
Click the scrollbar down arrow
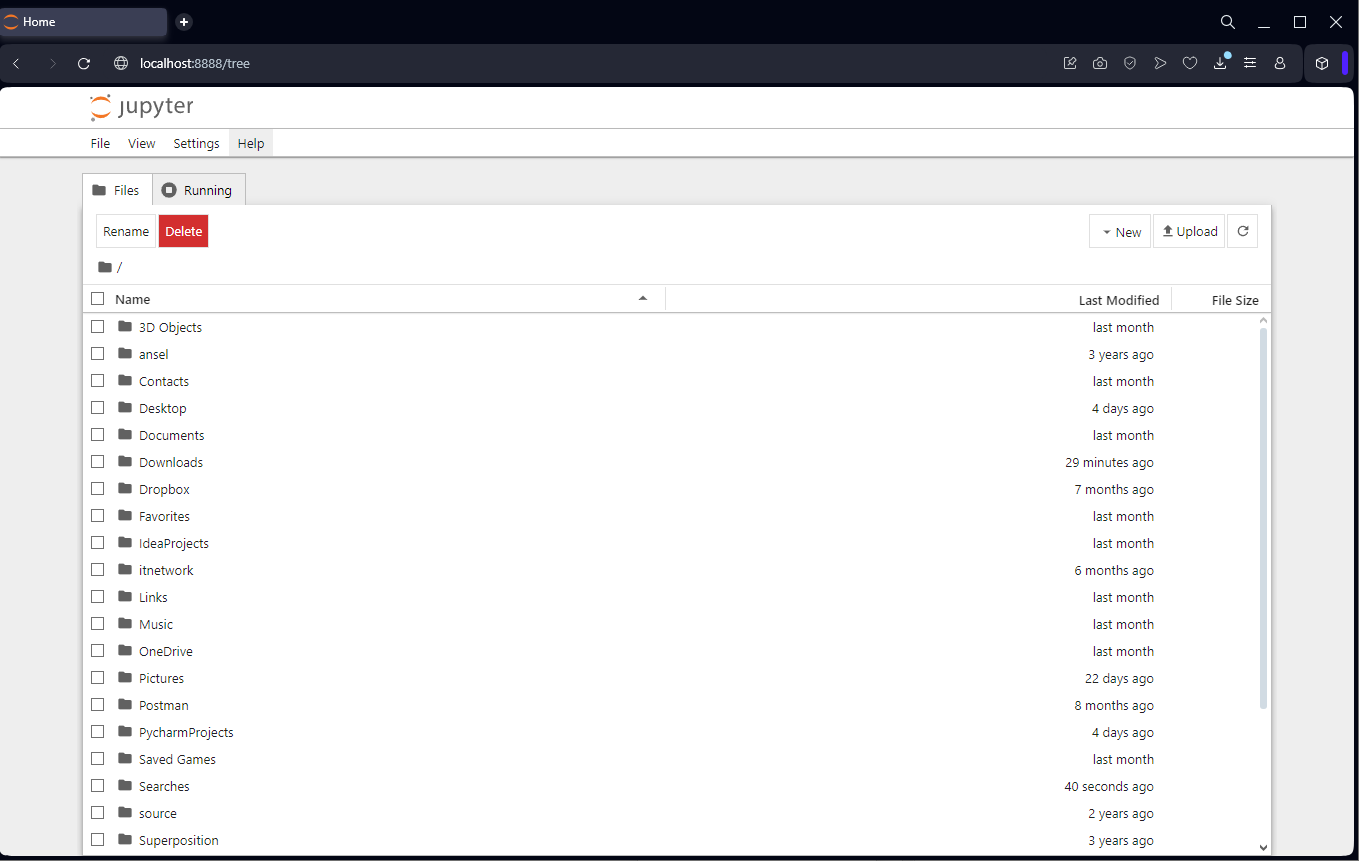[1263, 847]
